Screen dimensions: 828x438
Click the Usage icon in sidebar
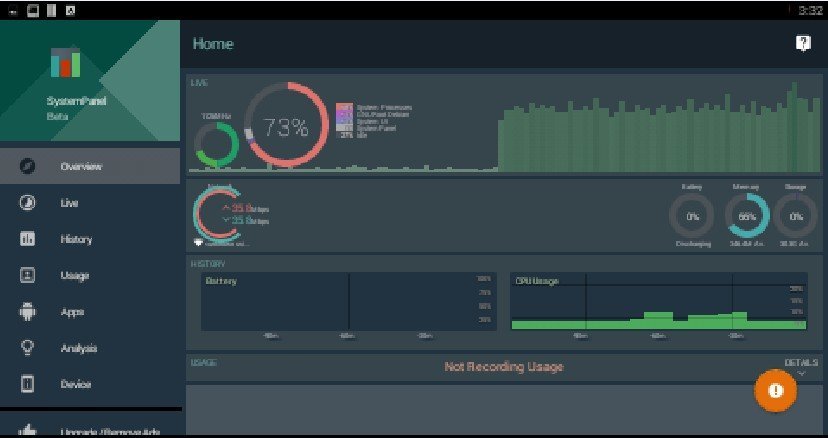point(28,275)
